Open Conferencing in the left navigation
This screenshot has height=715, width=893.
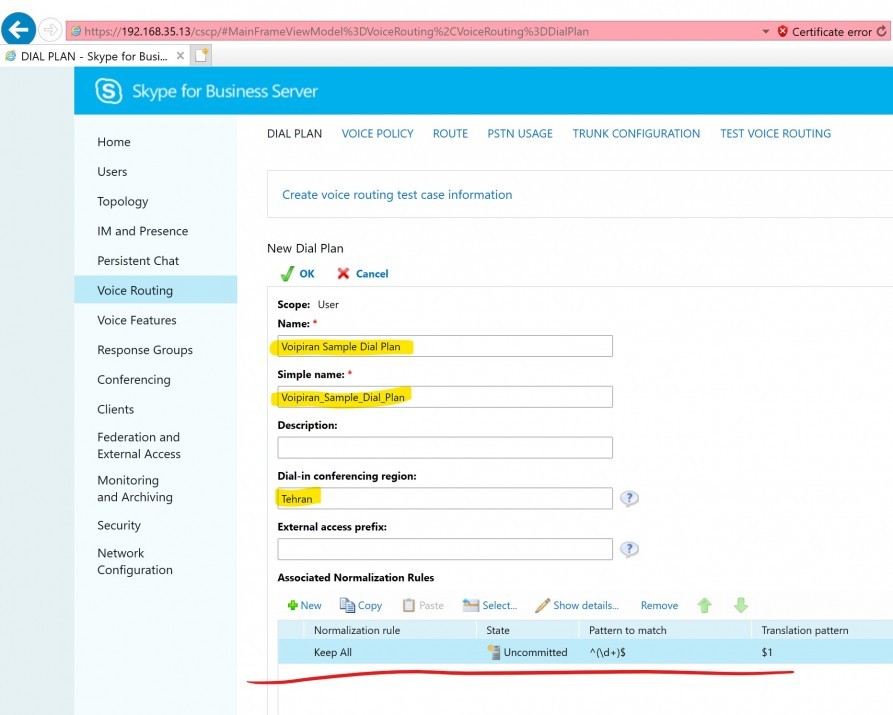[134, 379]
